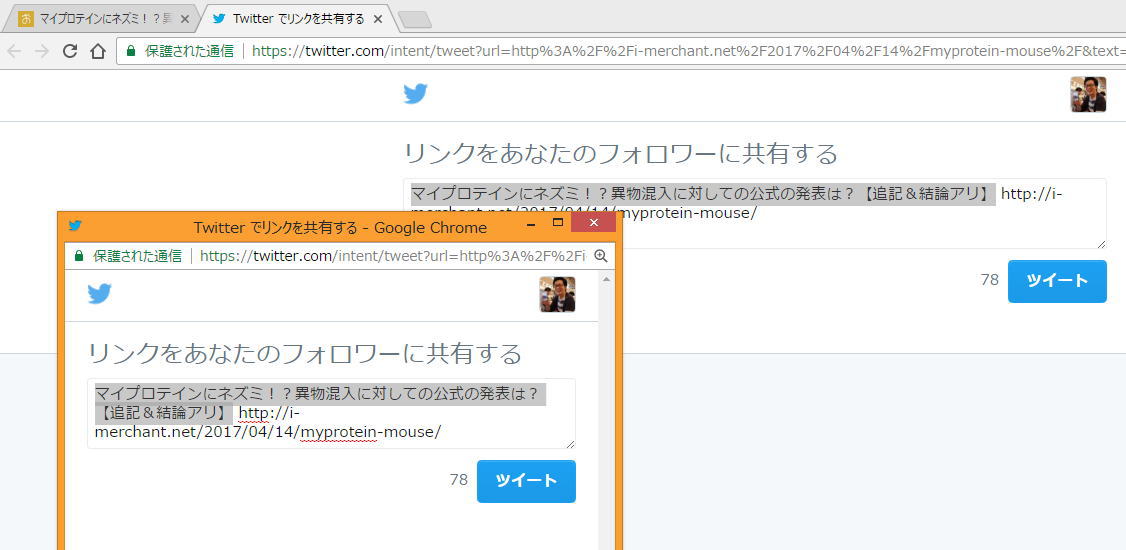Minimize the Twitter popup window
This screenshot has height=550, width=1126.
(531, 224)
